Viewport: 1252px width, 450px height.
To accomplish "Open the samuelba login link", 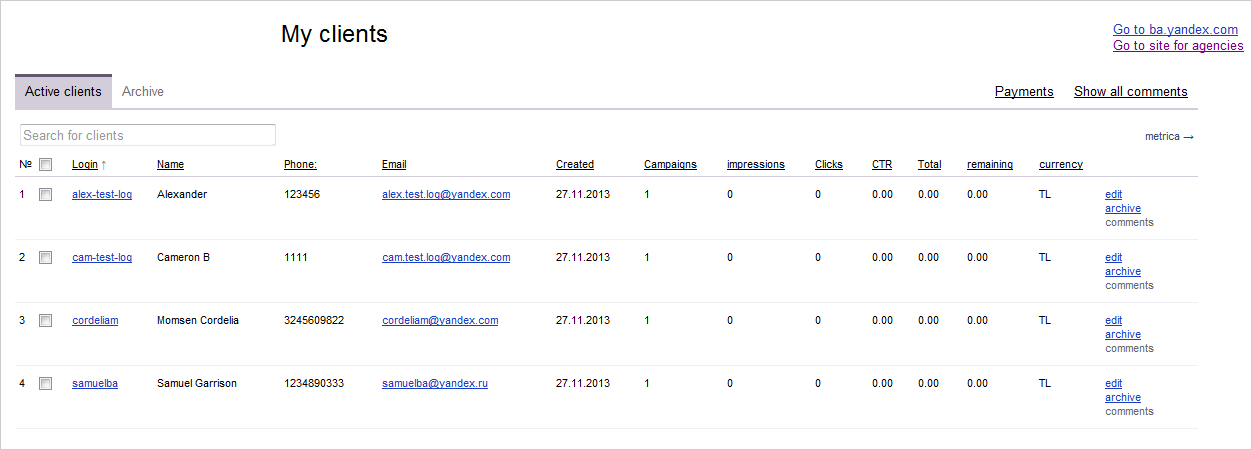I will pyautogui.click(x=95, y=384).
